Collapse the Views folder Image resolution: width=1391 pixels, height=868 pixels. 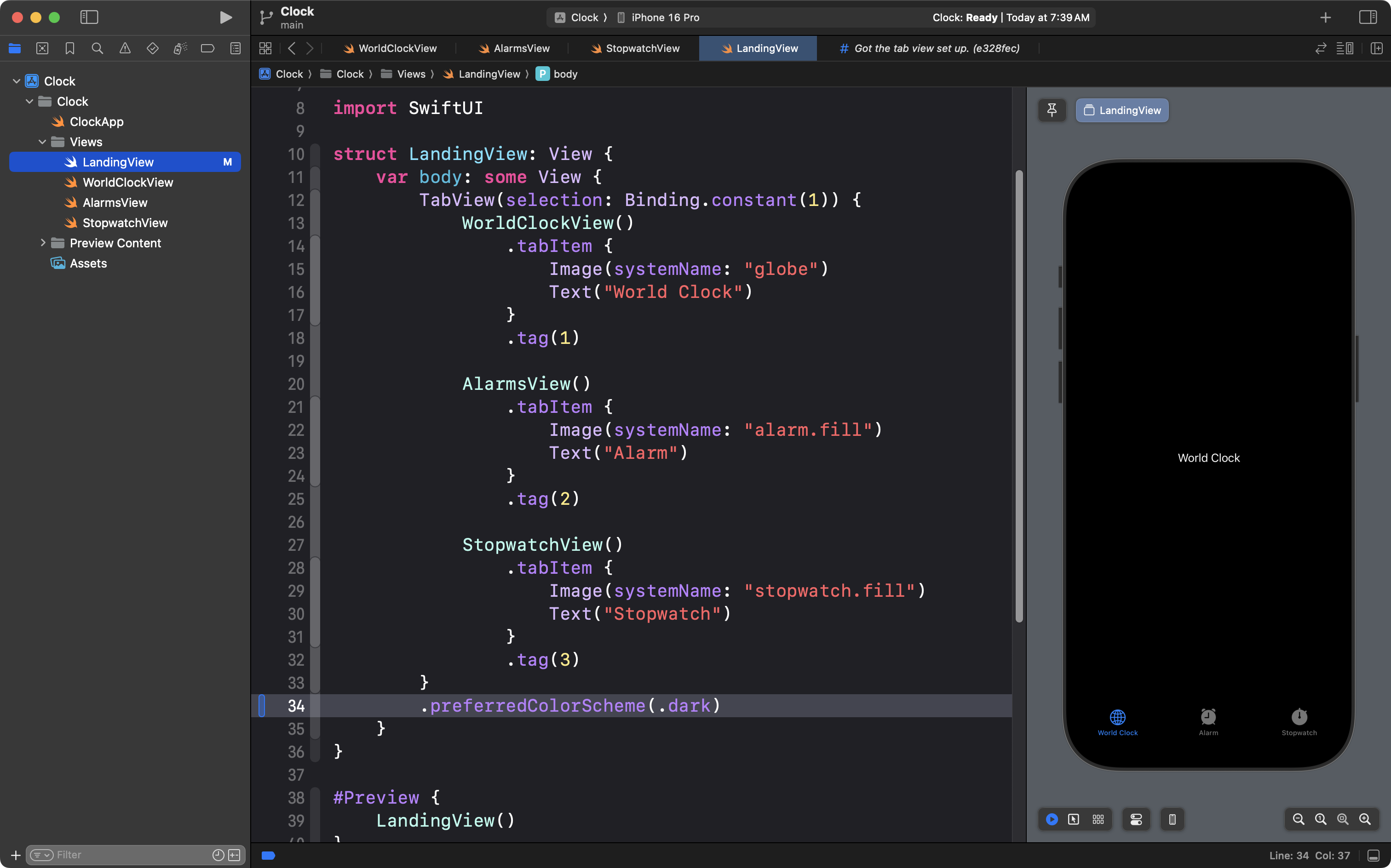tap(42, 142)
